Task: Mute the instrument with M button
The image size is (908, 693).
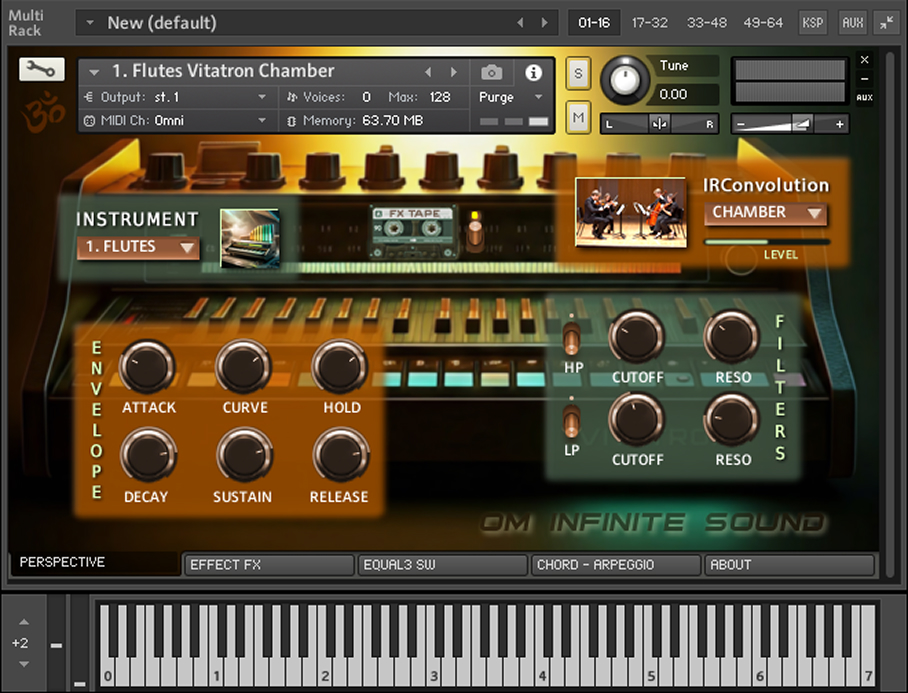Action: (x=578, y=118)
